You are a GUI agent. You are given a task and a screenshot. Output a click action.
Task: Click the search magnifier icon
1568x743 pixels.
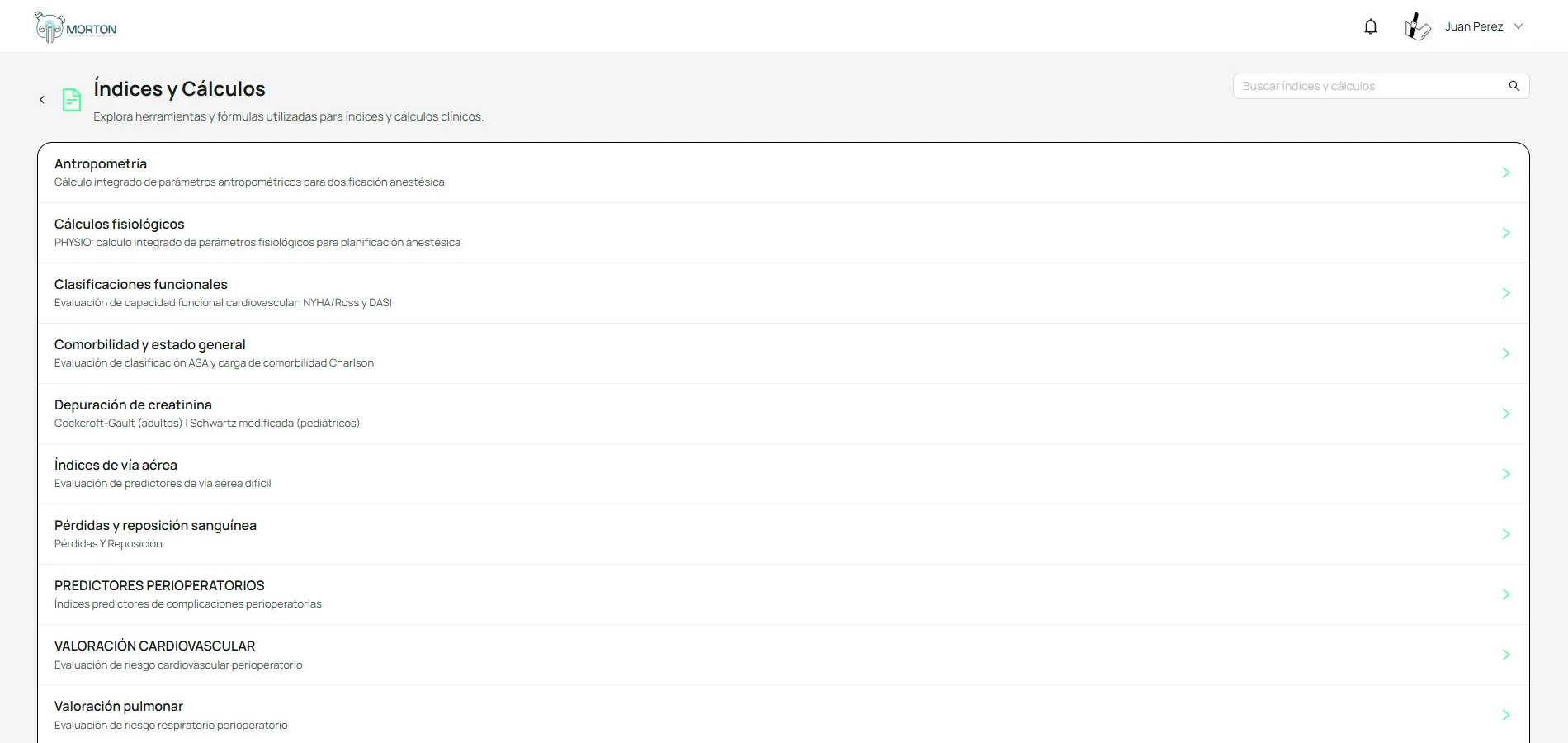point(1514,86)
